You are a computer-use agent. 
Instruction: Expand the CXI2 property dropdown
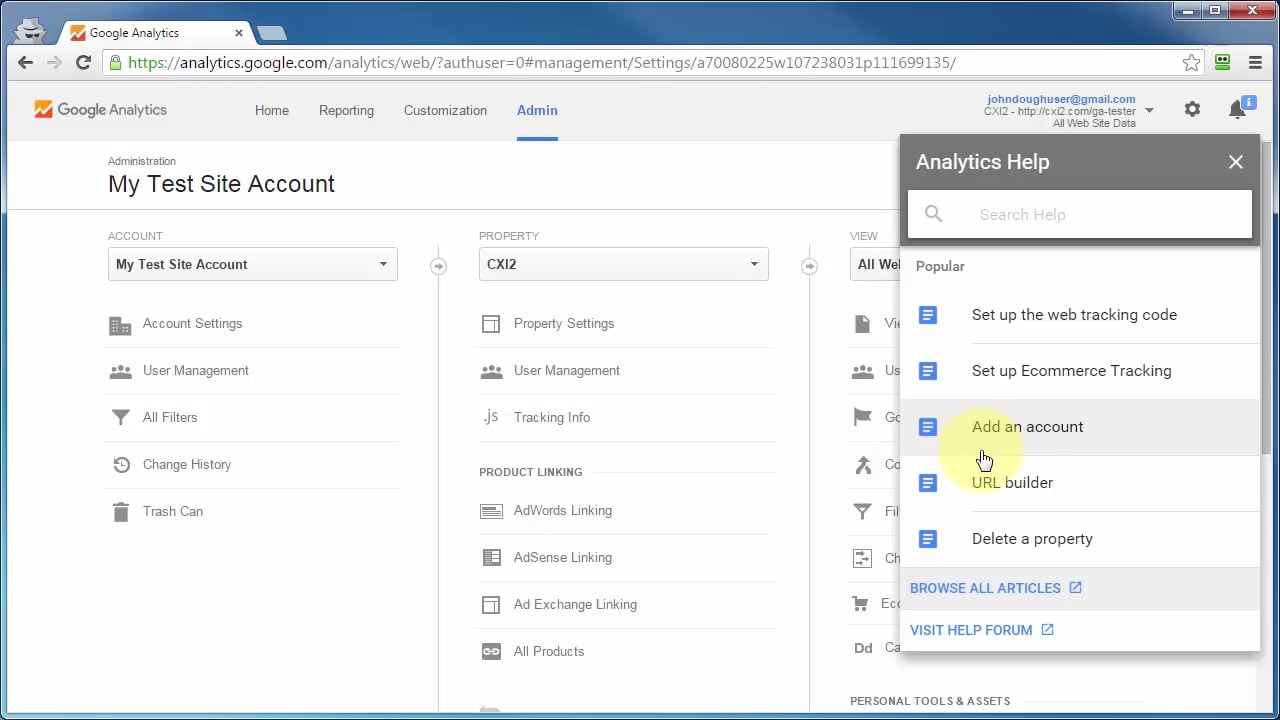(624, 264)
